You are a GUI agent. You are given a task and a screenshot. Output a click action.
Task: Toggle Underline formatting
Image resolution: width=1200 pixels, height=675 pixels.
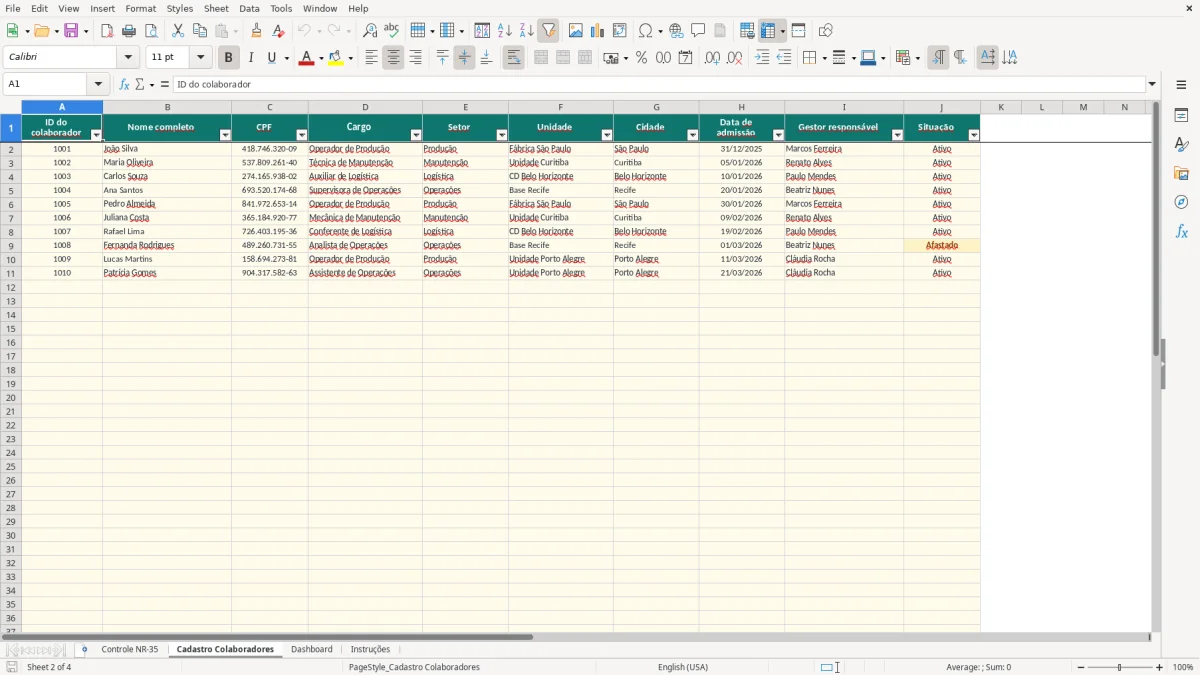[271, 58]
